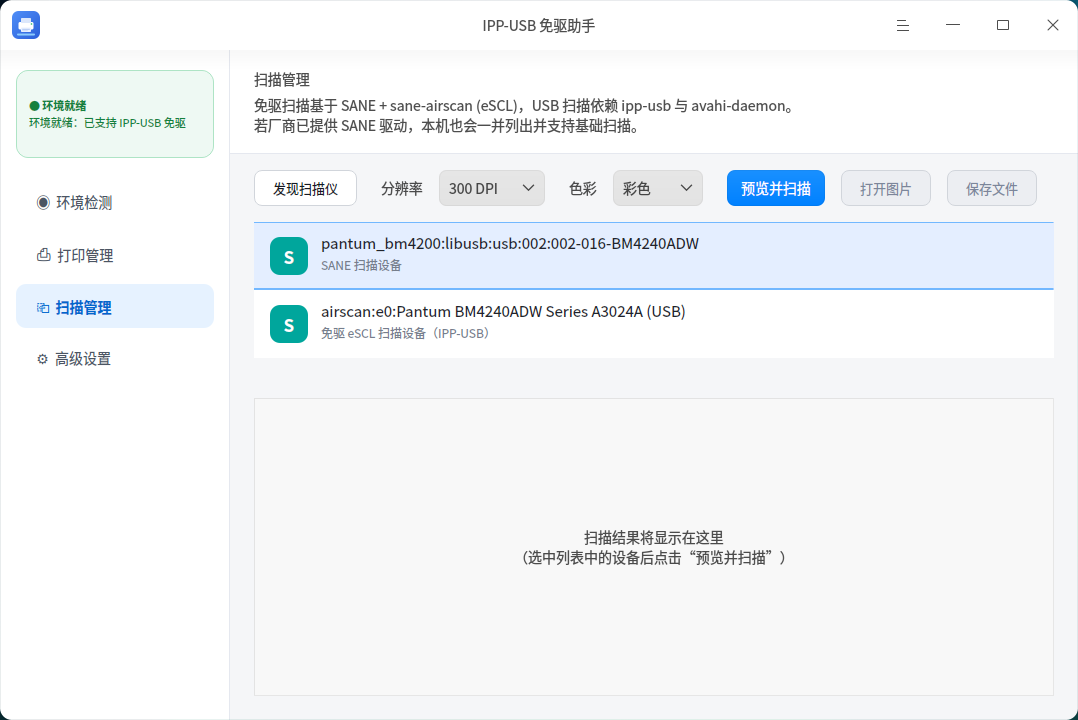Click the 扫描管理 scanner icon
Image resolution: width=1078 pixels, height=720 pixels.
pyautogui.click(x=43, y=307)
